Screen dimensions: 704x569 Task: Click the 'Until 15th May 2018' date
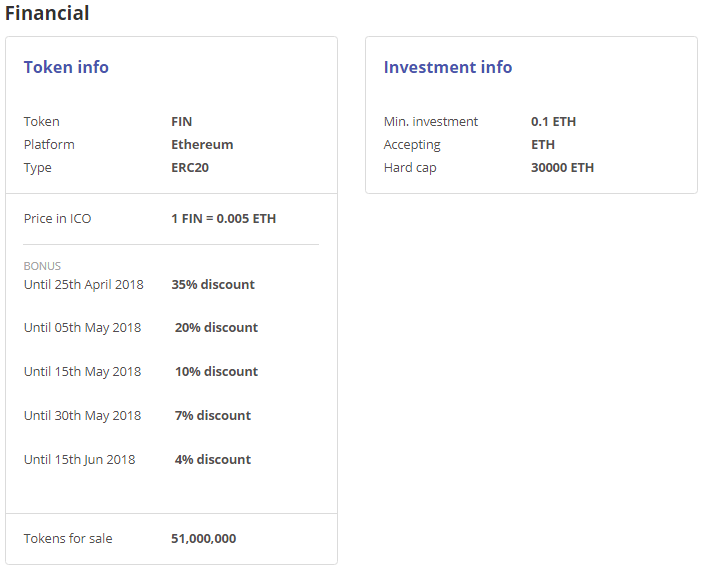pos(82,371)
